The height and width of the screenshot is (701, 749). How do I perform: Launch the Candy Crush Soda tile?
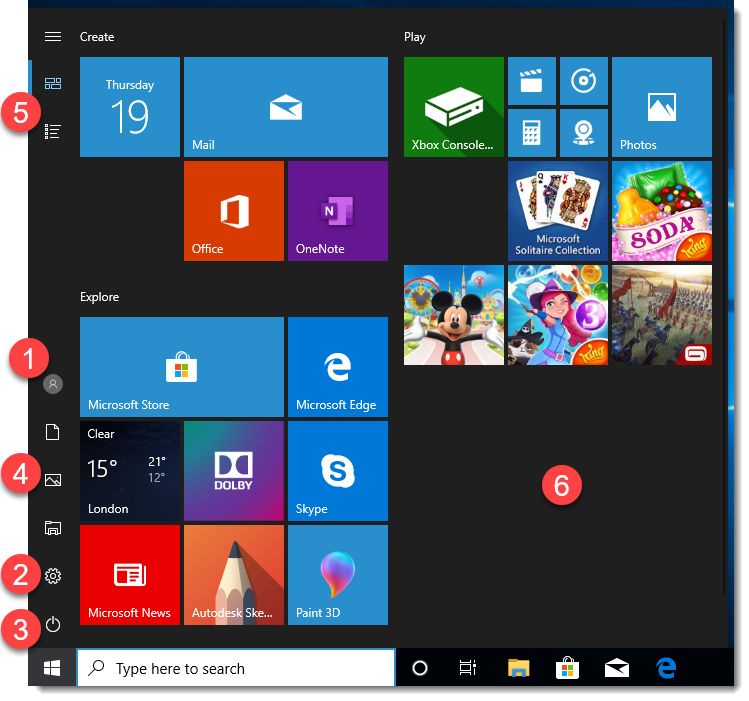click(662, 211)
